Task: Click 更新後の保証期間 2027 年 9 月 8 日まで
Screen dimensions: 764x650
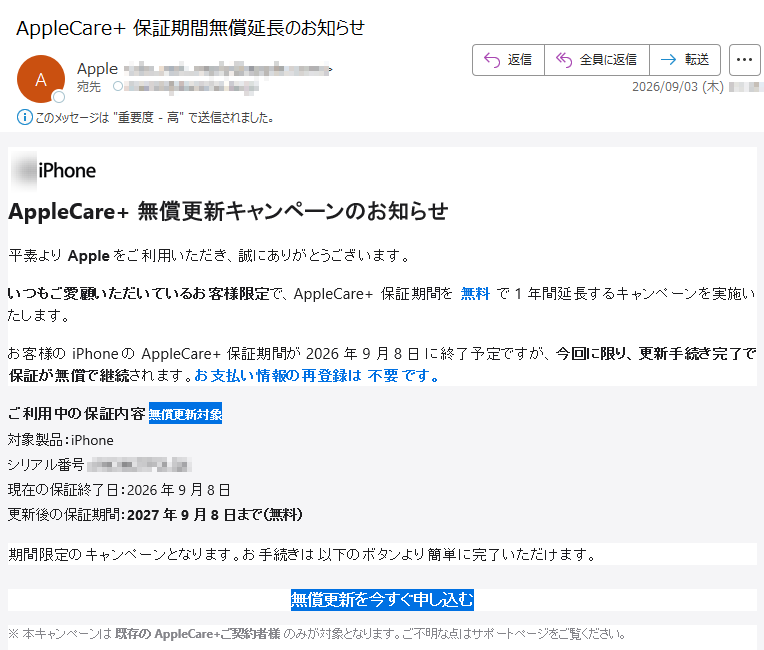Action: (155, 515)
